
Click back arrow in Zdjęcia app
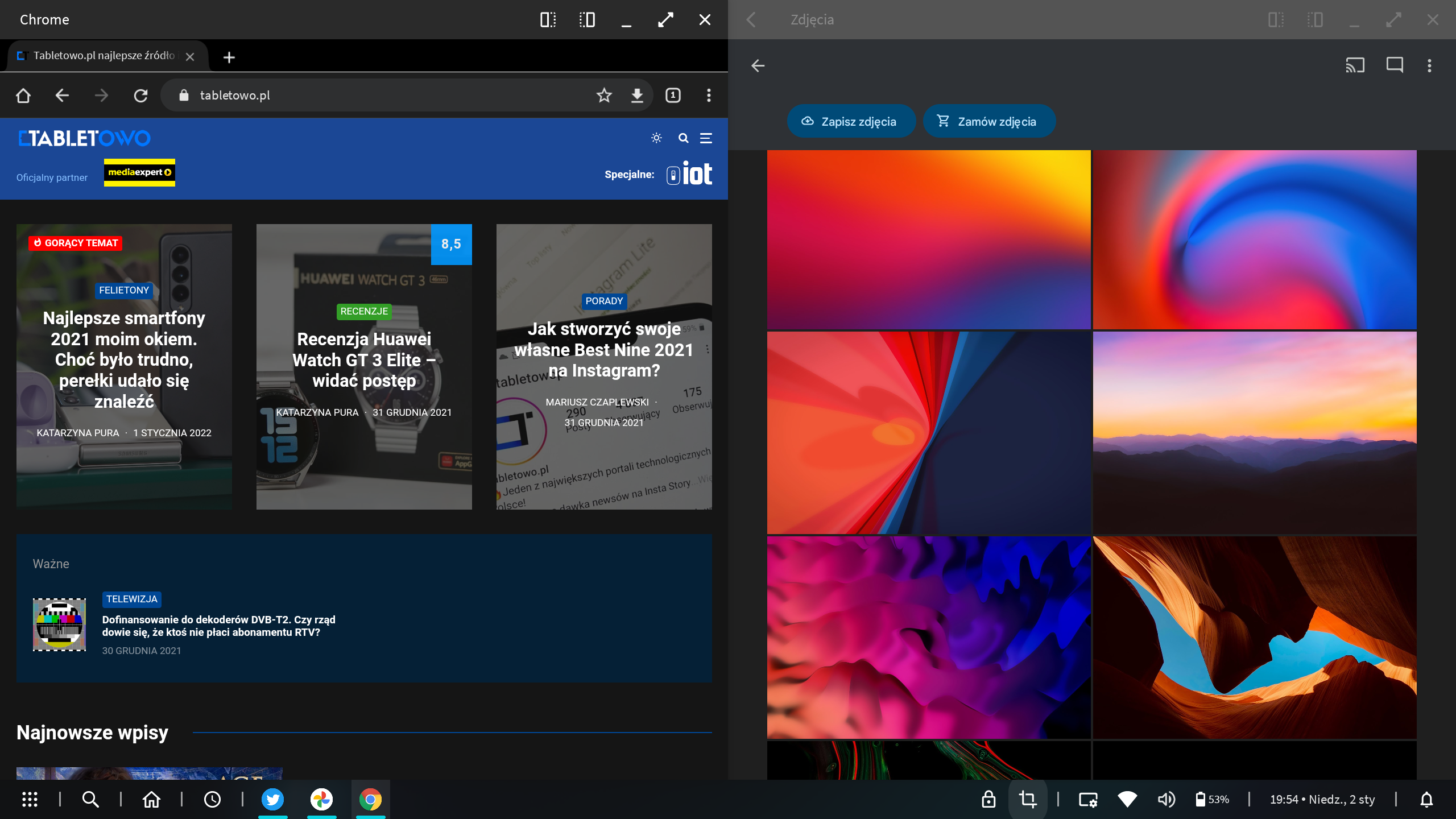(758, 66)
